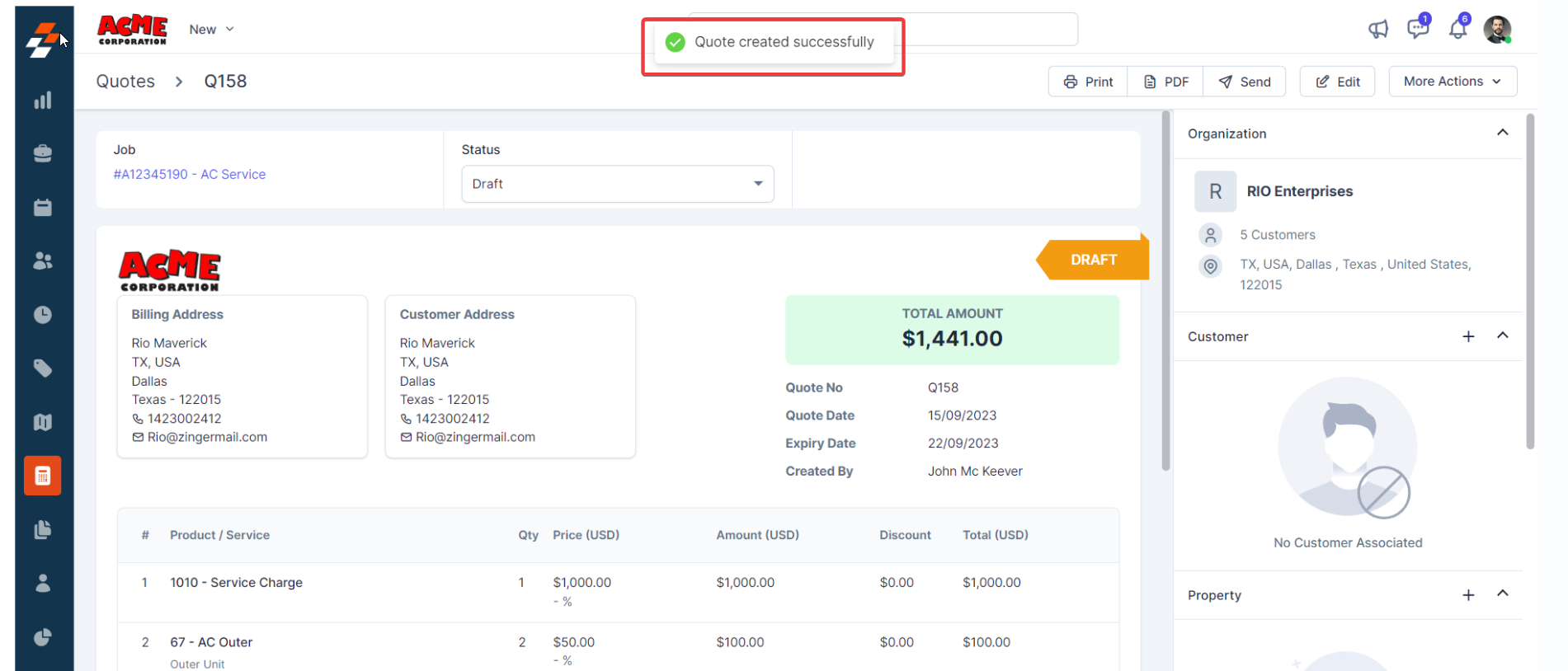This screenshot has height=671, width=1568.
Task: Open the New dropdown menu
Action: coord(211,30)
